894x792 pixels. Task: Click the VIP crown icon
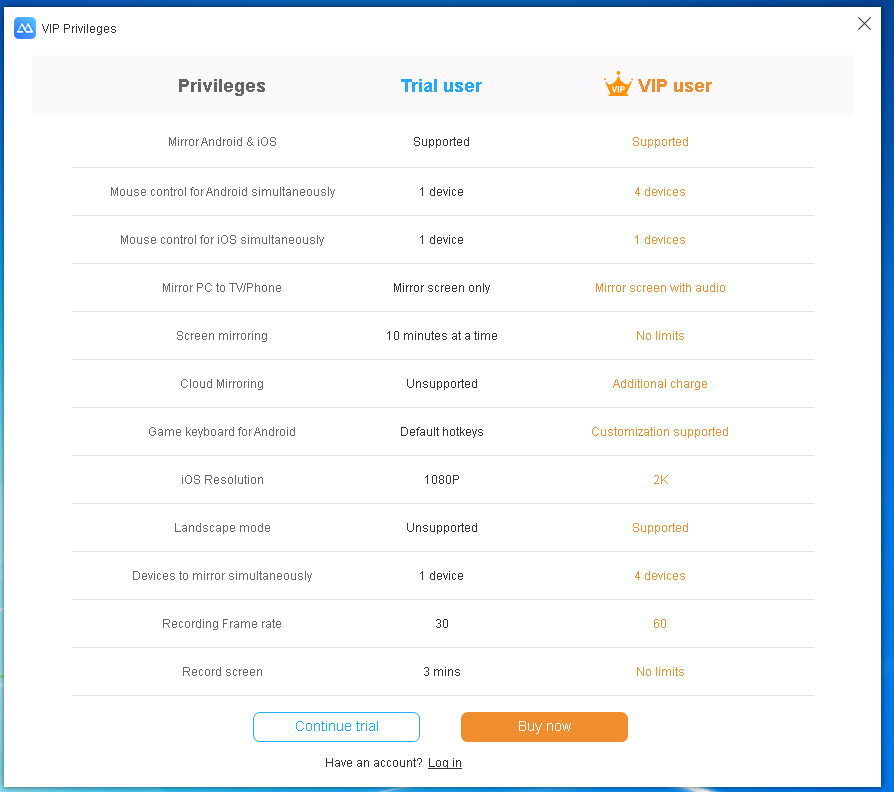click(618, 84)
